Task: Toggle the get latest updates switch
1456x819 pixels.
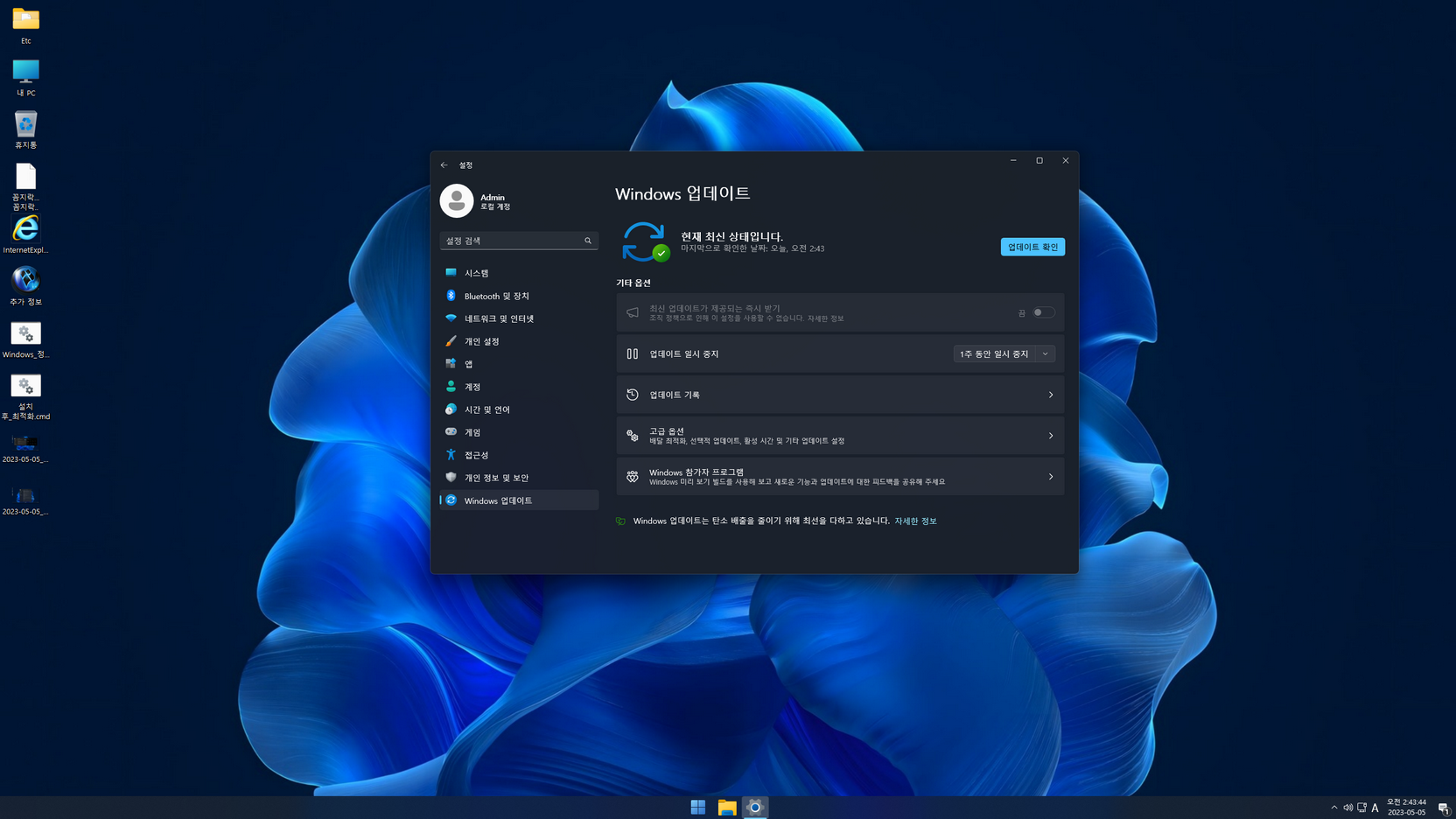Action: (x=1043, y=312)
